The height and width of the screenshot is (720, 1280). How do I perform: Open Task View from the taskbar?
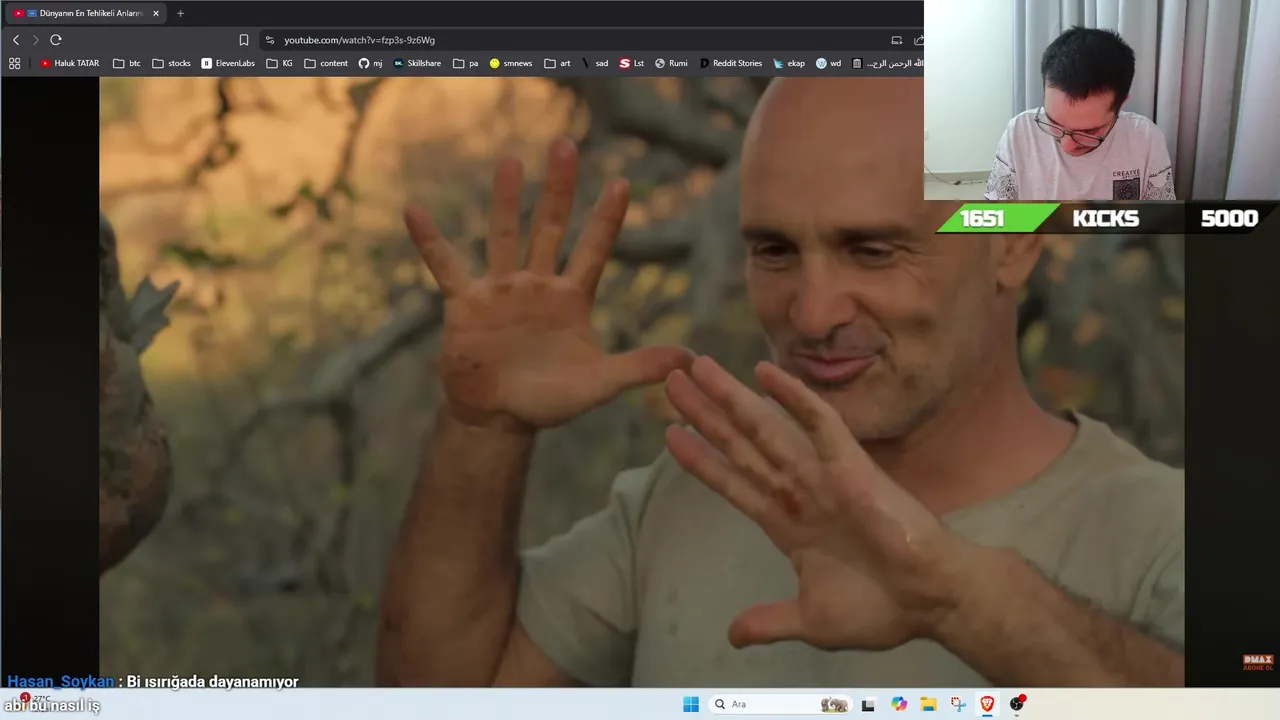(868, 704)
